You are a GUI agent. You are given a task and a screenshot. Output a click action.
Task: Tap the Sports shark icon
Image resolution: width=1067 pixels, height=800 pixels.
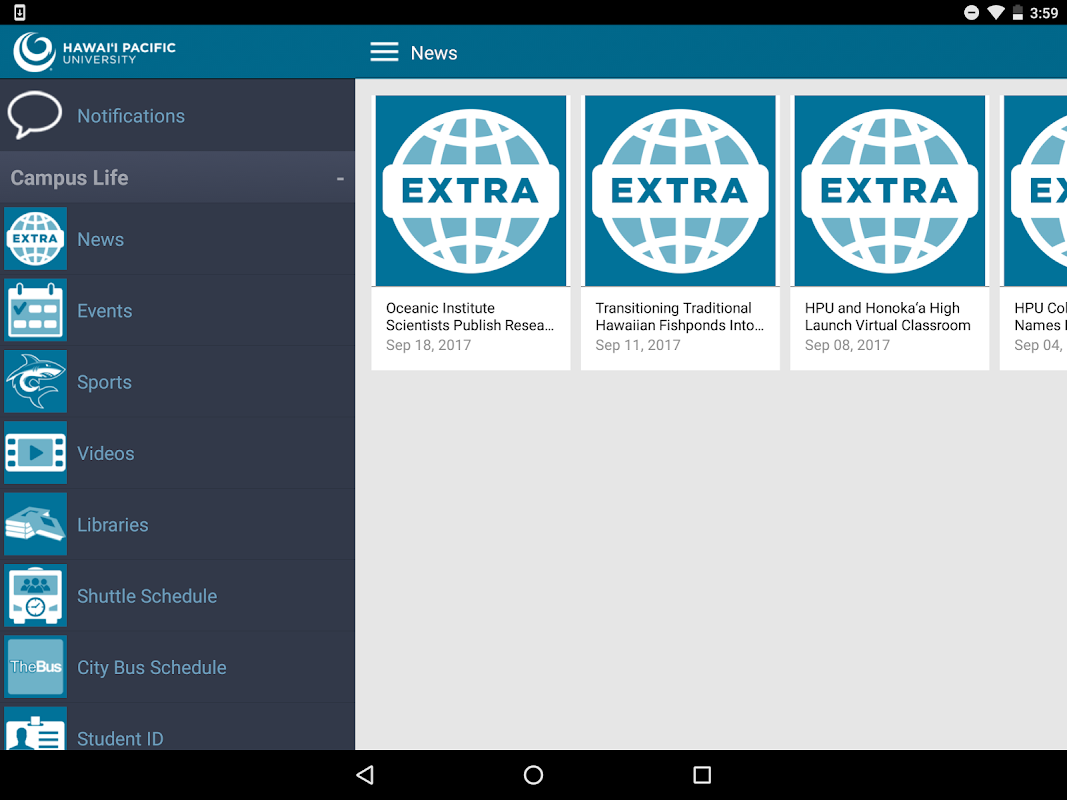coord(35,382)
